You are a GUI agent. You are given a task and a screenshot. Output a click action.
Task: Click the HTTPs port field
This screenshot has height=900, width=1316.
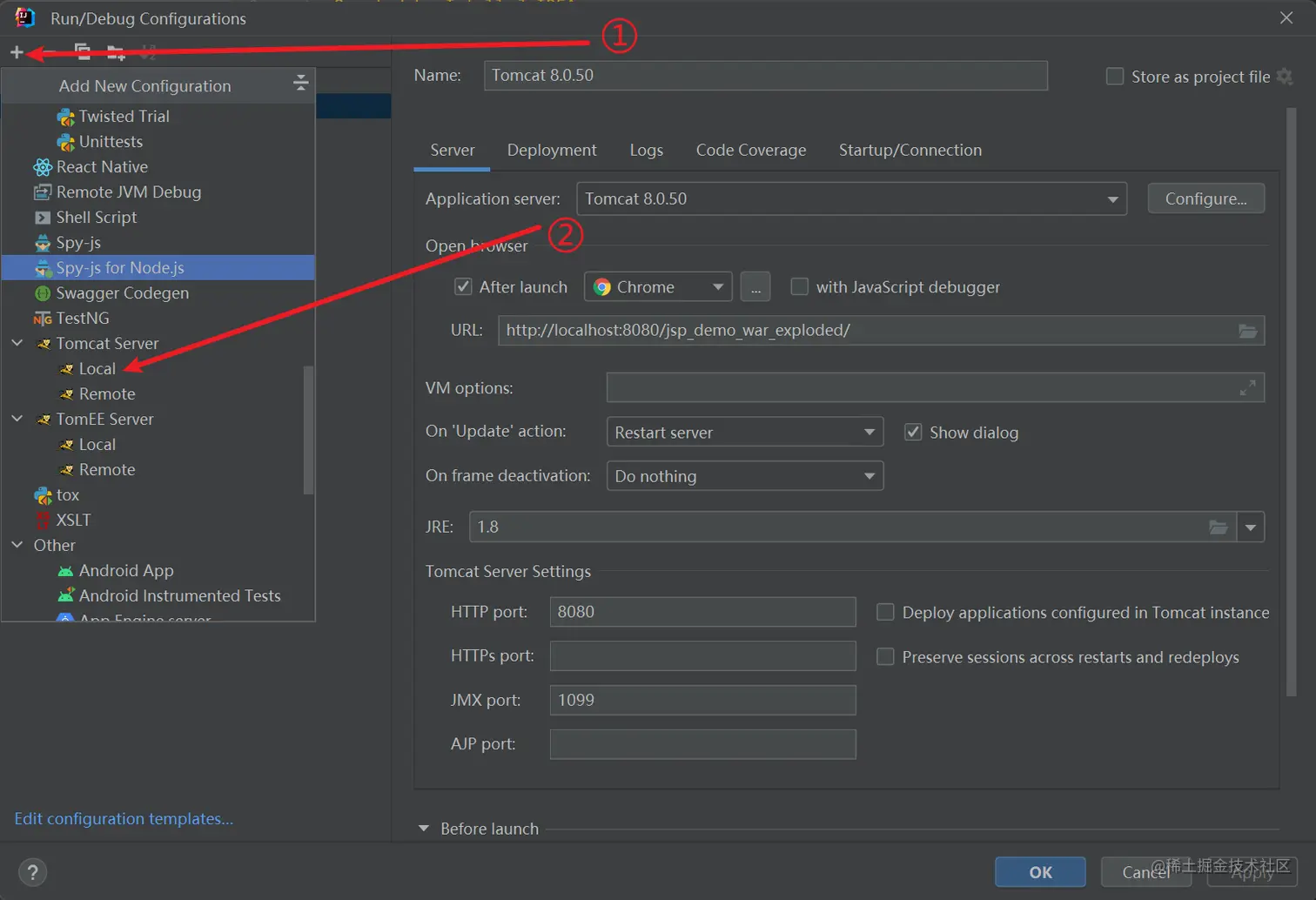coord(702,655)
